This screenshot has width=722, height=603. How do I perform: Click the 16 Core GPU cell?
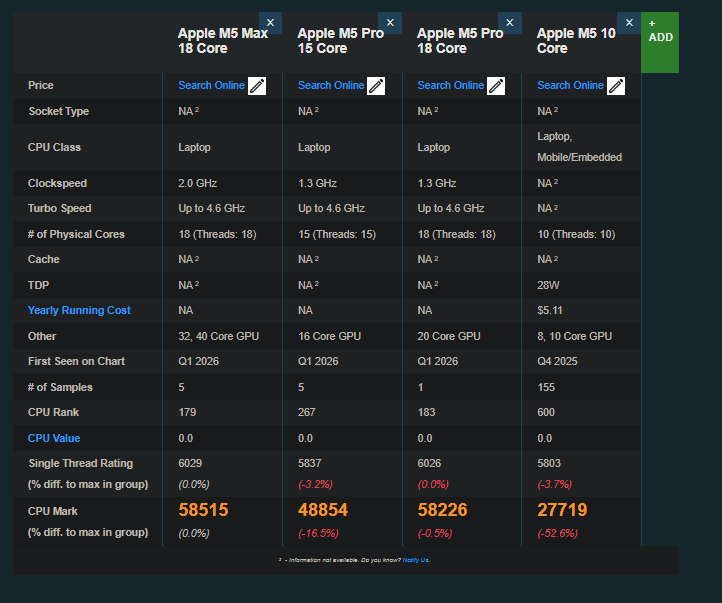(329, 336)
